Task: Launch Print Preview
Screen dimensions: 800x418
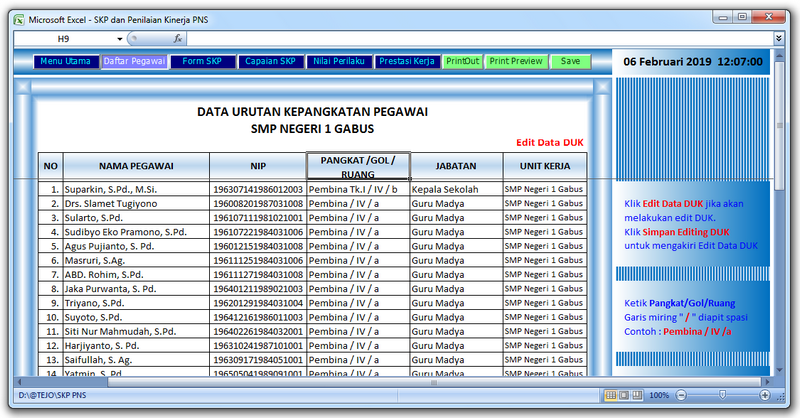Action: point(516,61)
